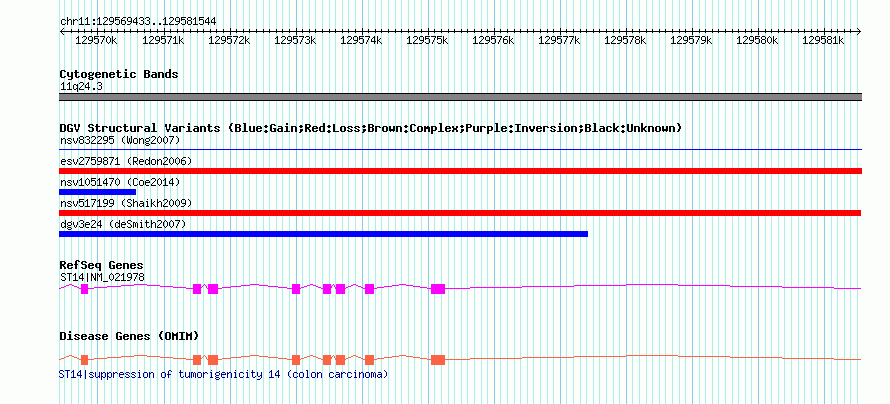Screen dimensions: 890x404
Task: Open variant nsv517199 (Shaikh2009) label
Action: [126, 203]
